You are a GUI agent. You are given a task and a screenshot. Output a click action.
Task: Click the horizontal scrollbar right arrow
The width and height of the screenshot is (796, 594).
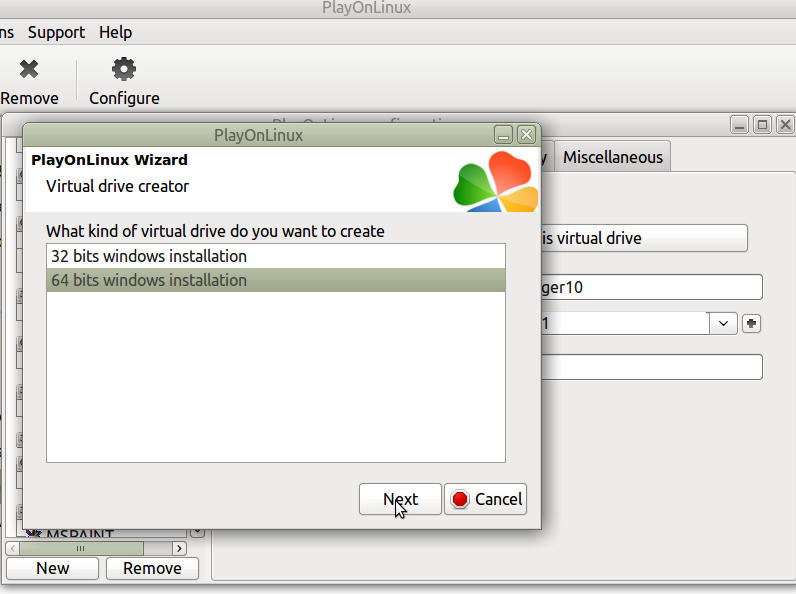179,548
